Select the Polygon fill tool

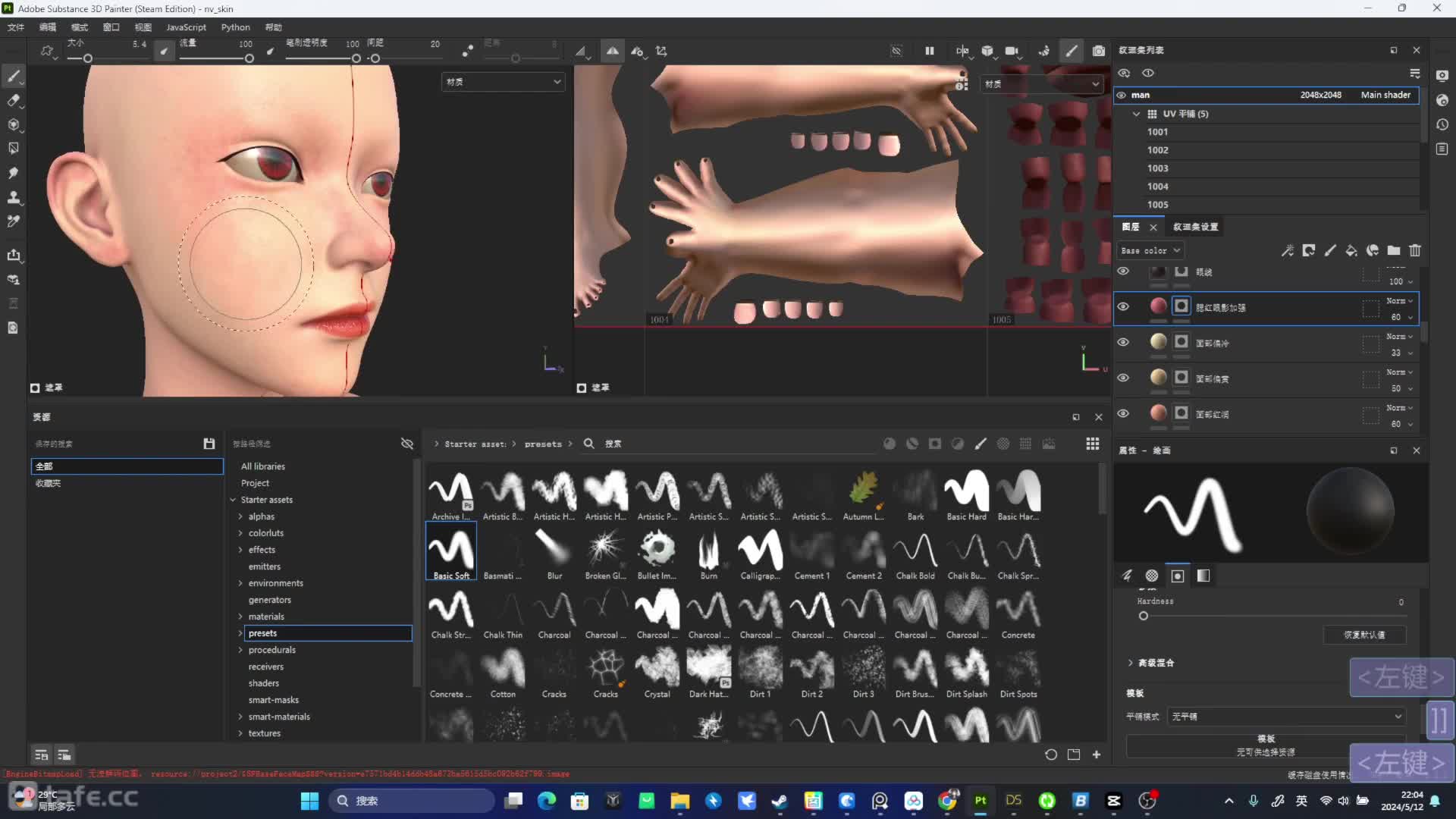point(14,149)
